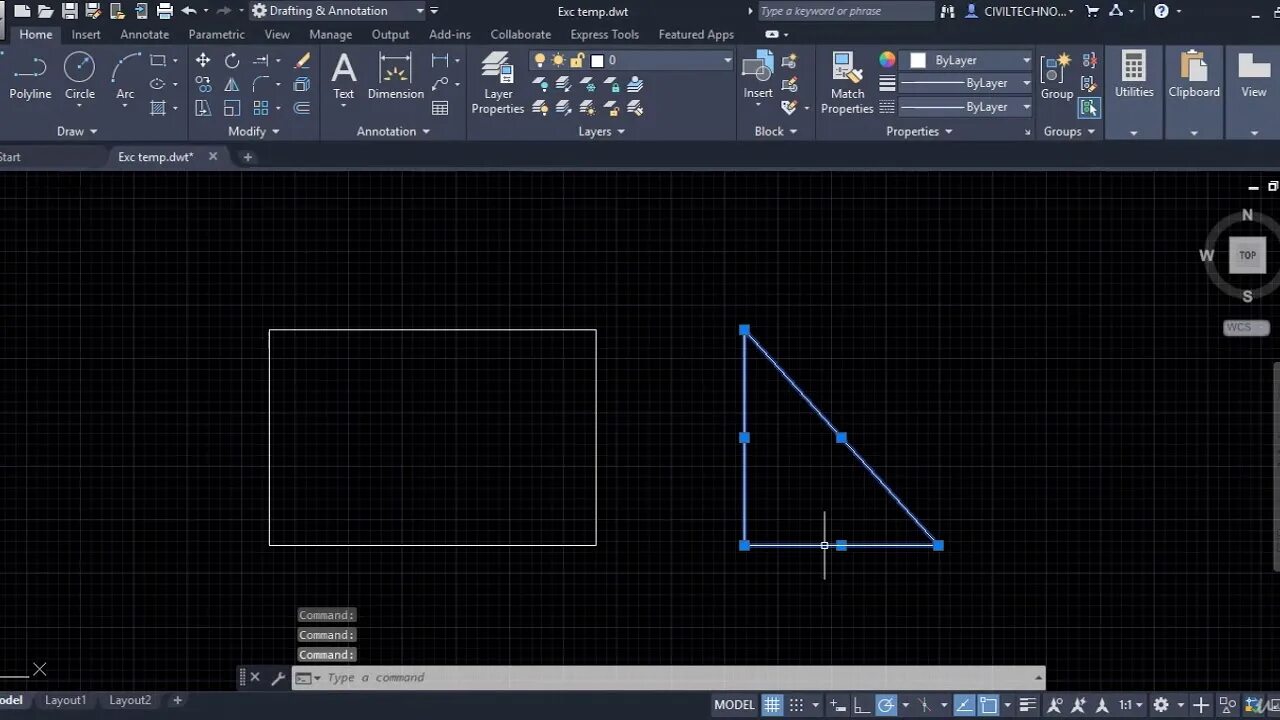
Task: Activate the Move tool in Modify panel
Action: 203,60
